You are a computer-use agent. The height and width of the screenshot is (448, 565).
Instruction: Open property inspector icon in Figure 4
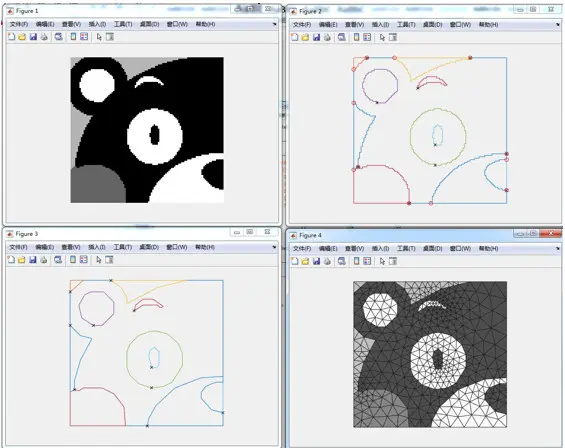(x=393, y=261)
